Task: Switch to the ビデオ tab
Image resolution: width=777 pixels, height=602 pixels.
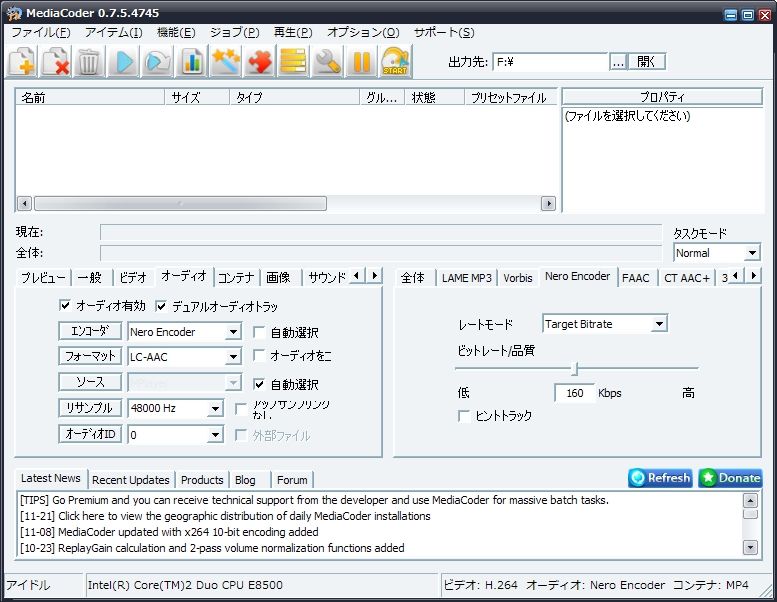Action: click(x=133, y=277)
